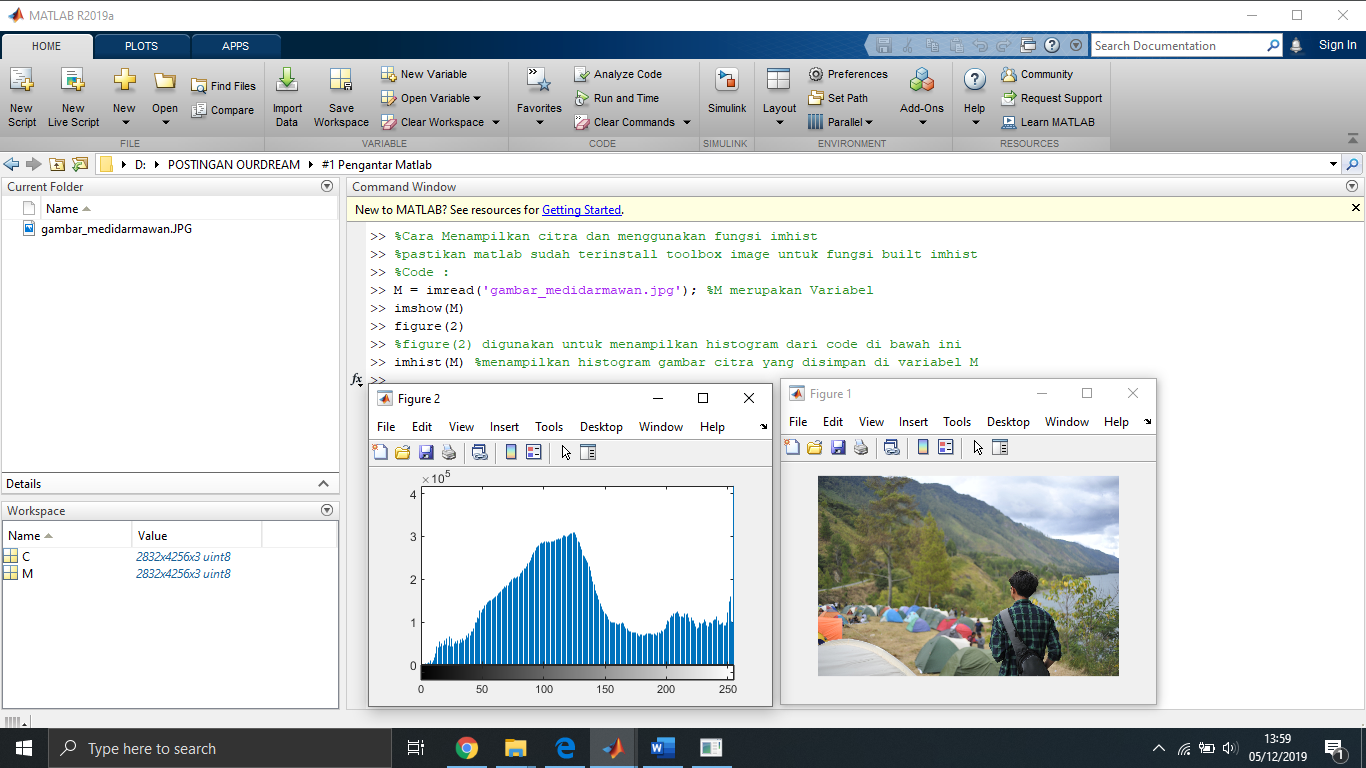Image resolution: width=1366 pixels, height=768 pixels.
Task: Insert a colorbar in Figure 2
Action: coord(511,452)
